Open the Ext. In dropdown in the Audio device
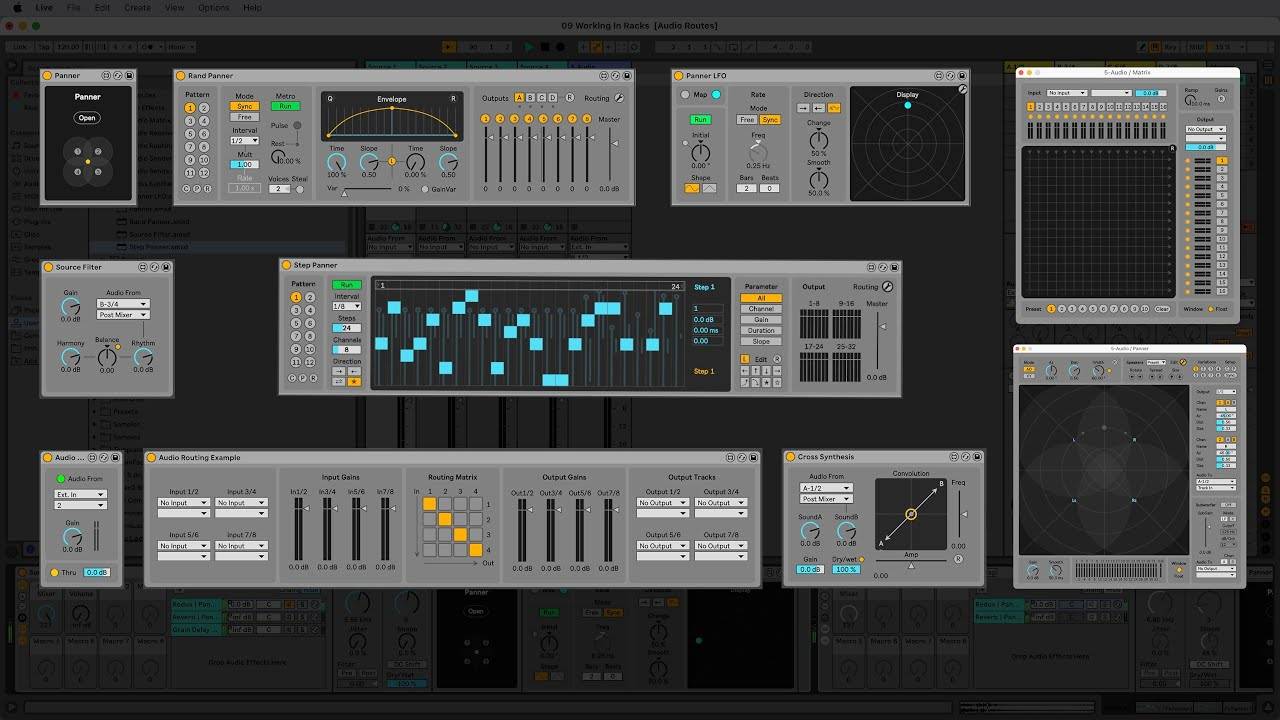This screenshot has width=1280, height=720. tap(80, 494)
